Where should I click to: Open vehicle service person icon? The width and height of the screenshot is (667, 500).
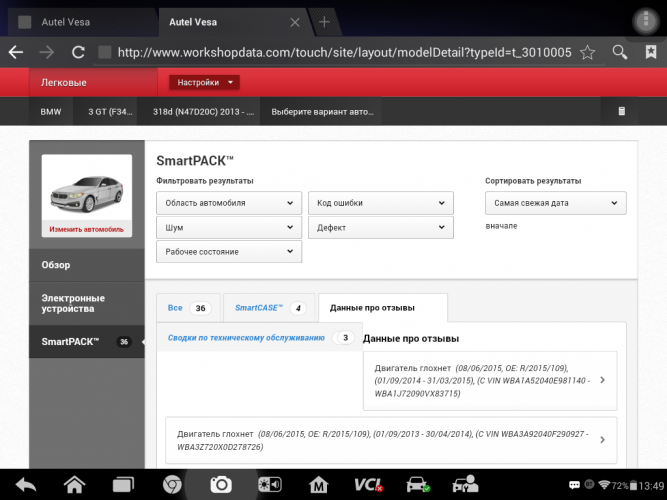[466, 484]
